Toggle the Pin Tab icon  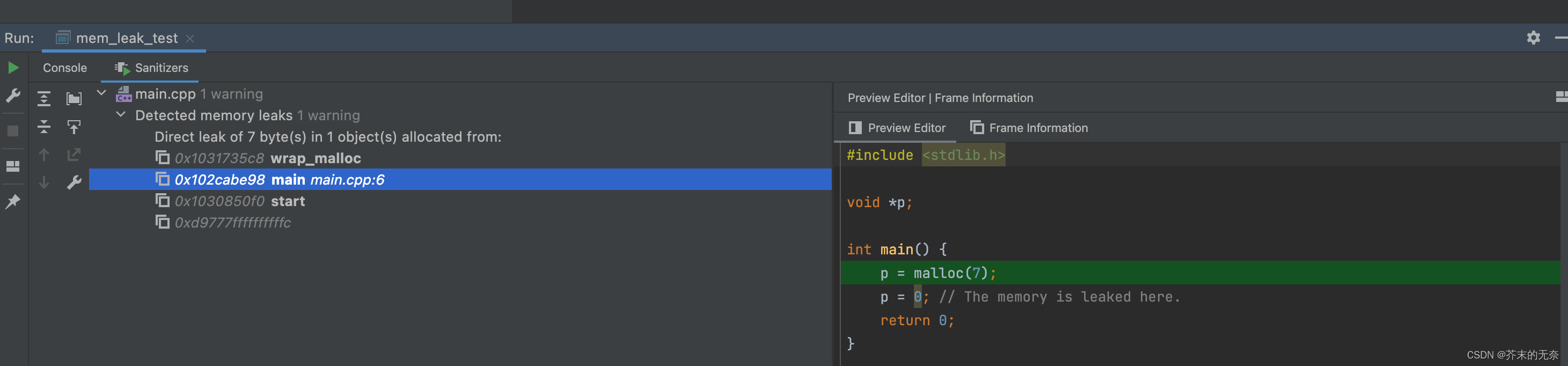pyautogui.click(x=13, y=202)
